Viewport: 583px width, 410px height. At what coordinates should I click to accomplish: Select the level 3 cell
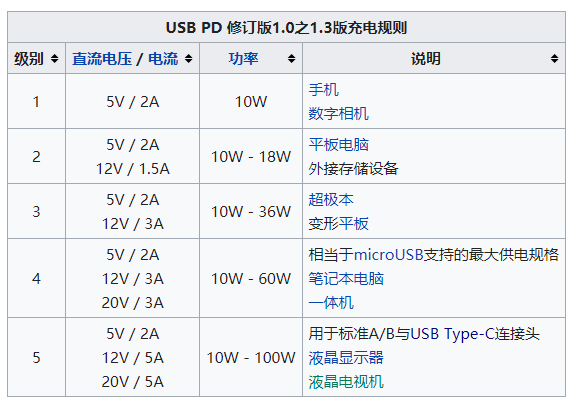coord(36,212)
